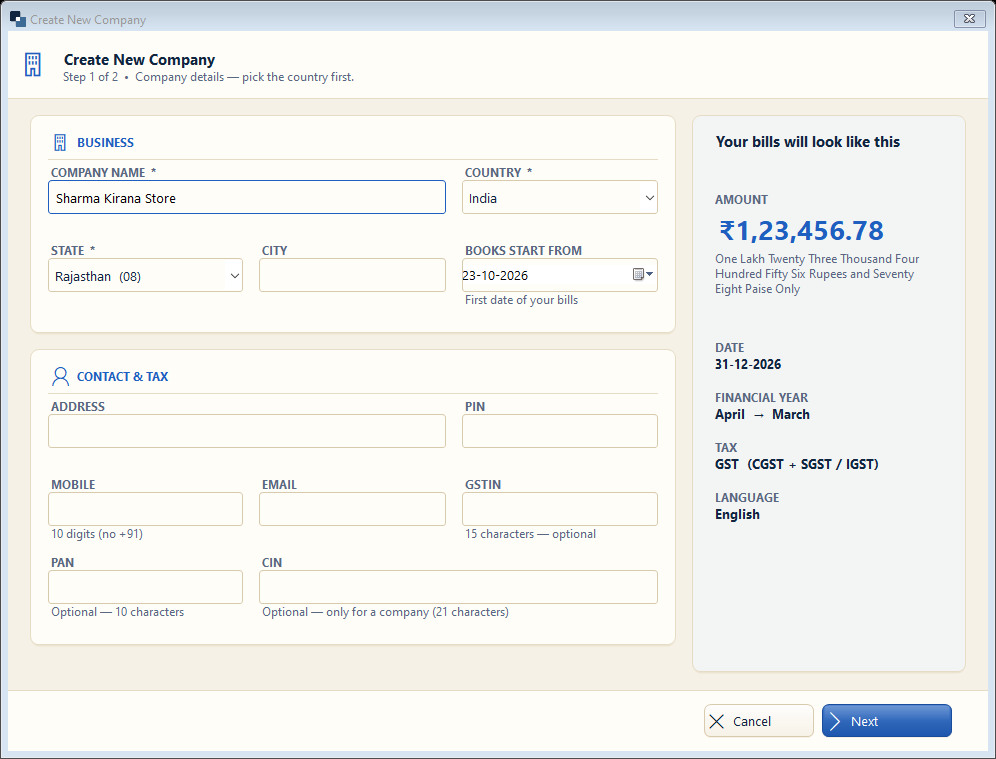Screen dimensions: 996x759
Task: Click the CONTACT & TAX section title
Action: [x=123, y=377]
